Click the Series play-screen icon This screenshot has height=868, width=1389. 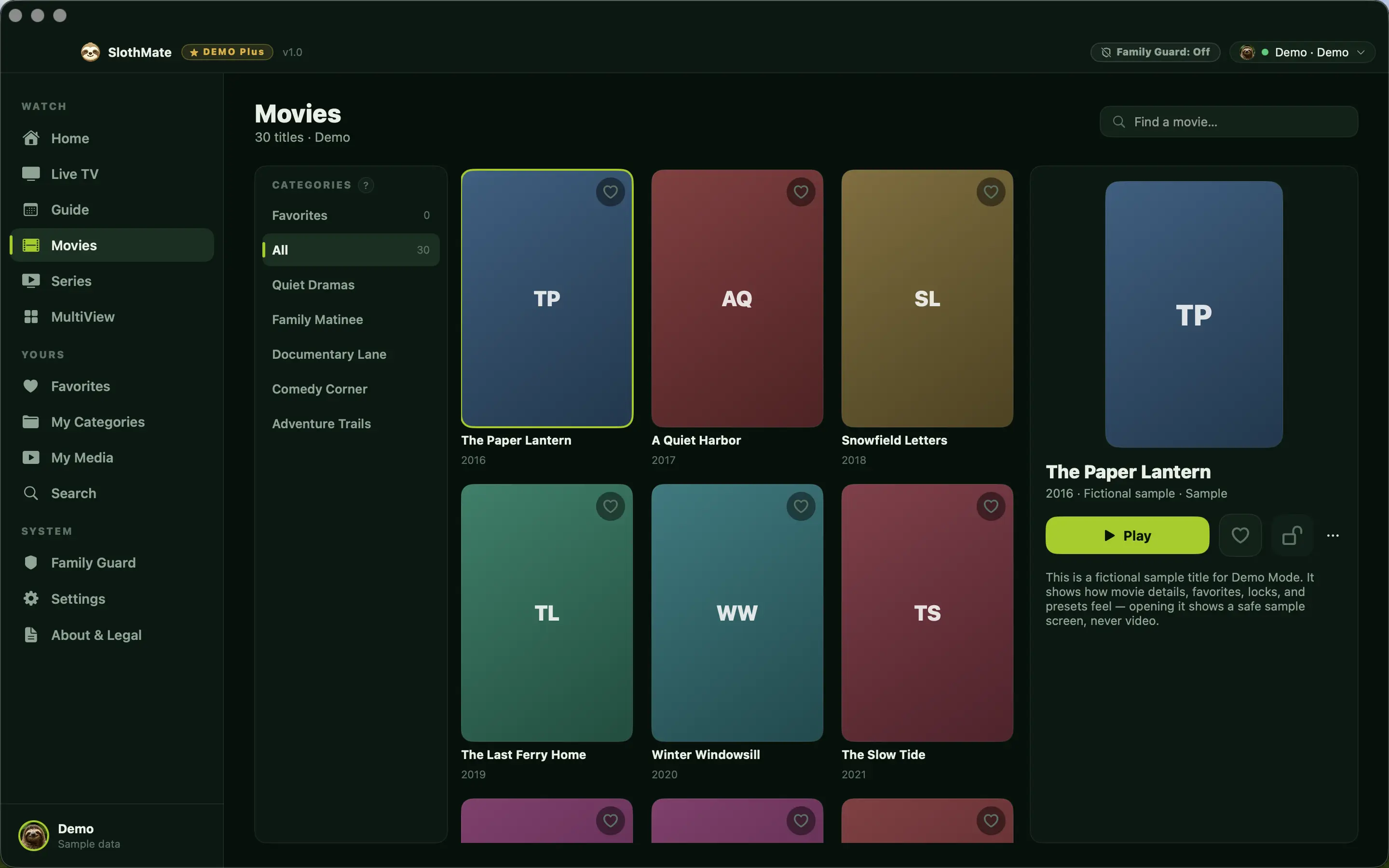point(31,281)
